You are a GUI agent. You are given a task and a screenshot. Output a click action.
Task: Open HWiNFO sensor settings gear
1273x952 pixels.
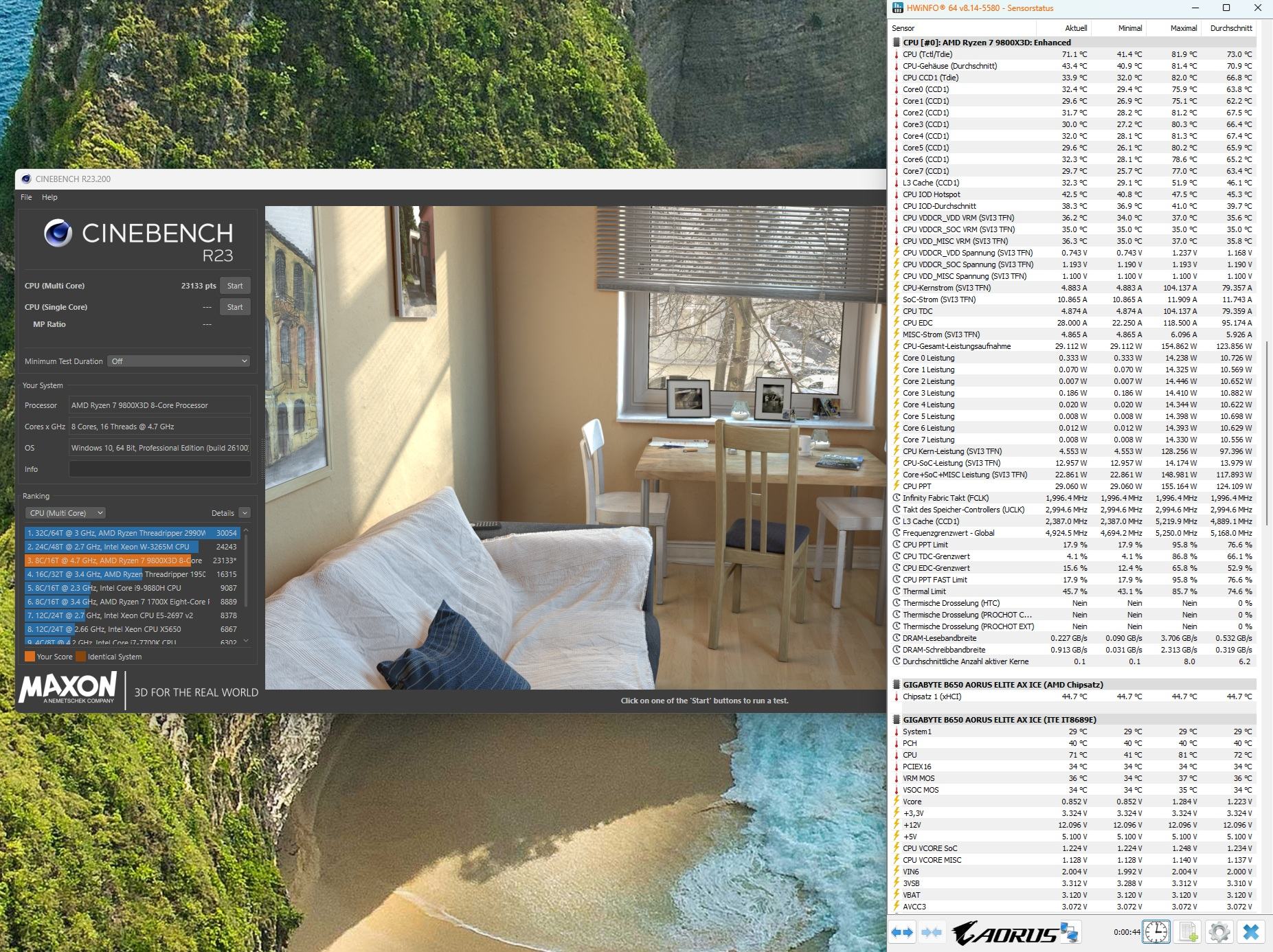(x=1219, y=932)
